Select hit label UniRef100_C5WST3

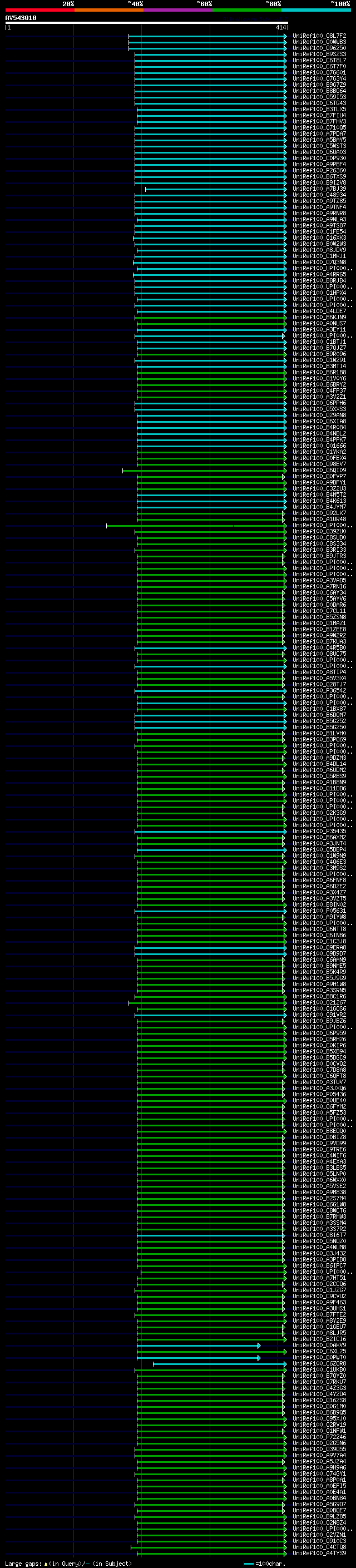[x=319, y=146]
